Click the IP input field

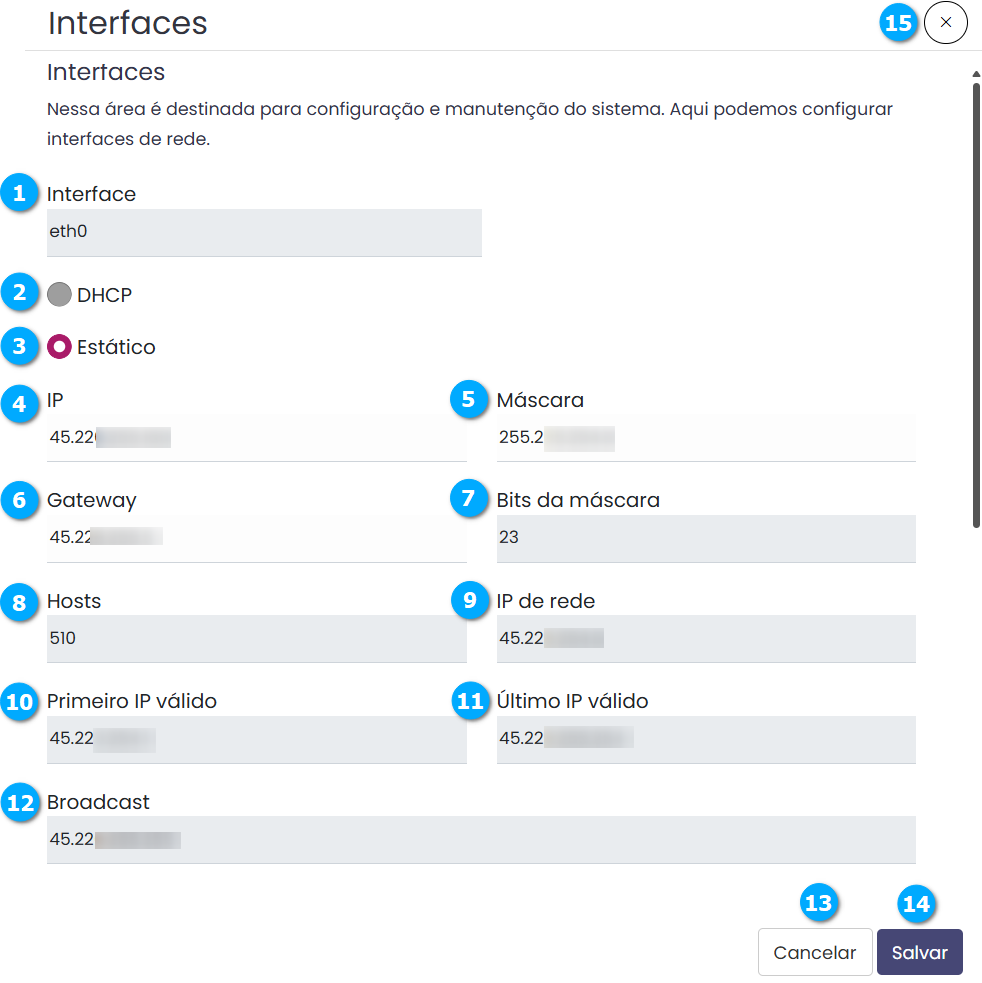[256, 438]
